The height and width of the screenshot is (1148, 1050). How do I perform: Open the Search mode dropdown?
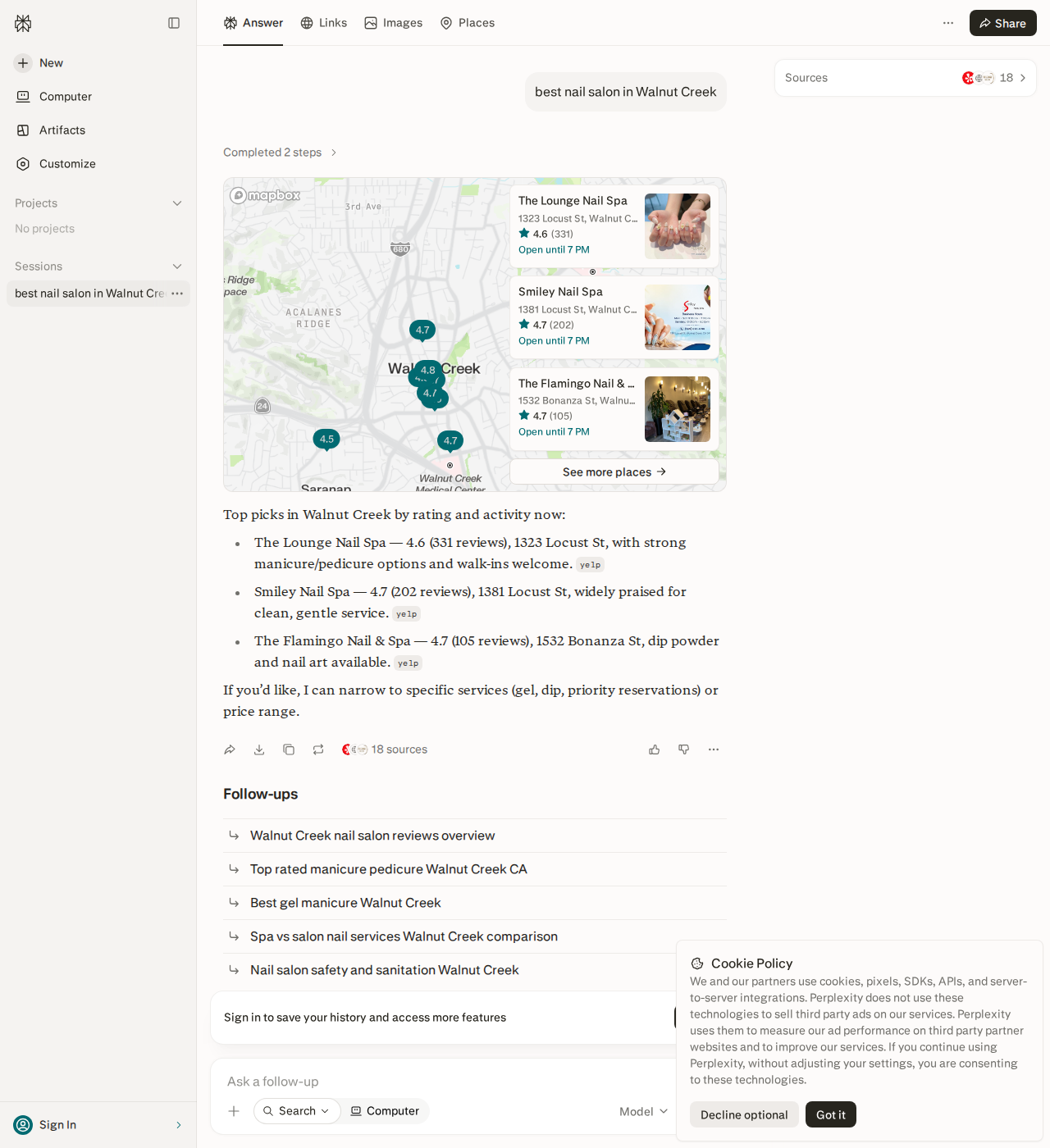[x=297, y=1111]
